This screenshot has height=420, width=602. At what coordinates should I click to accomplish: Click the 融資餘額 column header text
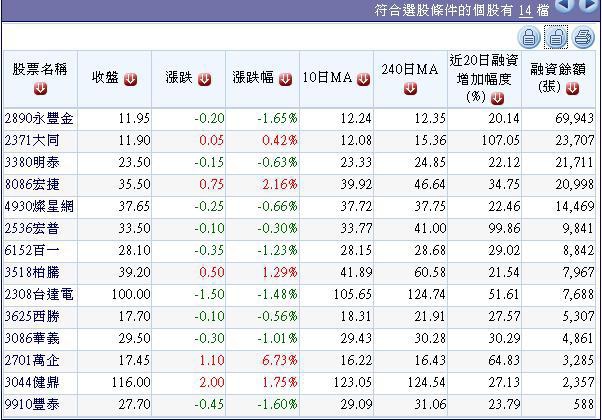click(x=558, y=69)
